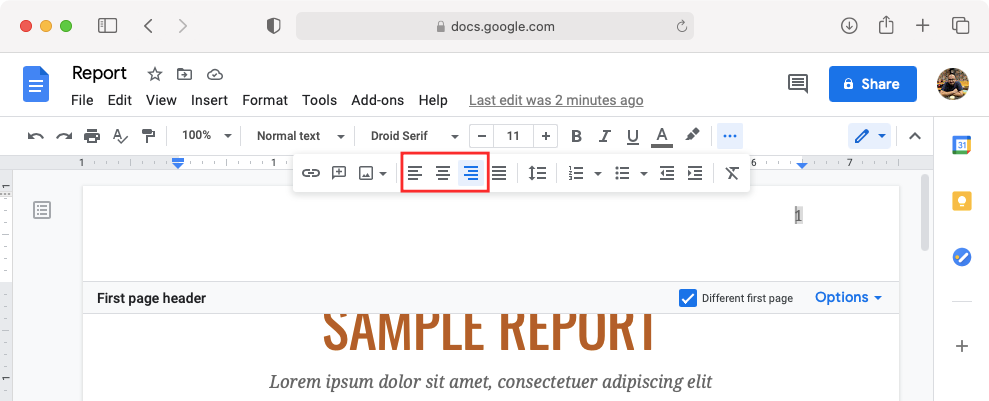Open the comment history icon
The image size is (989, 401).
pos(797,84)
